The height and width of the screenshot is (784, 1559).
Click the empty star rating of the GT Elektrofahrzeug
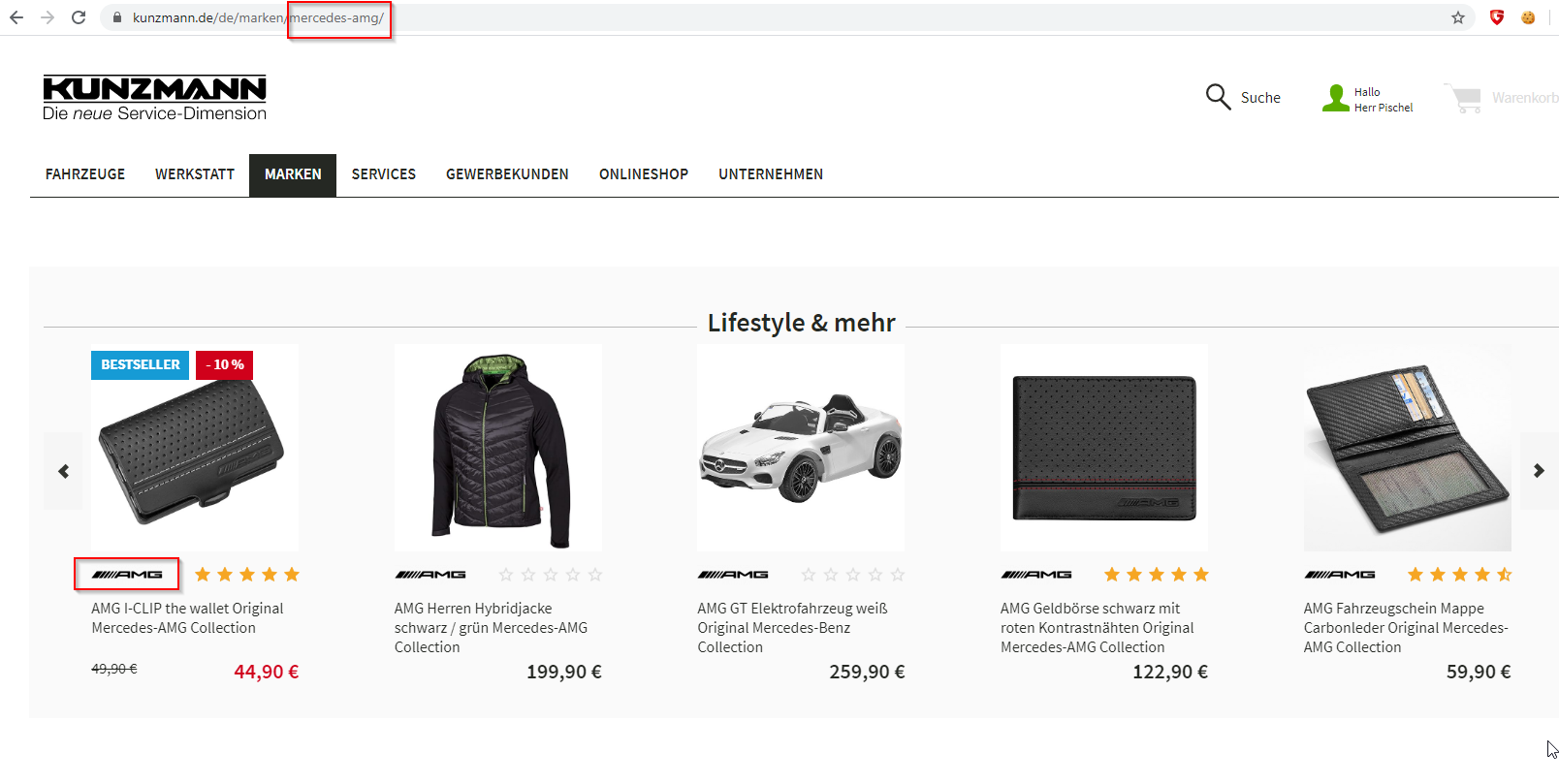(x=853, y=575)
